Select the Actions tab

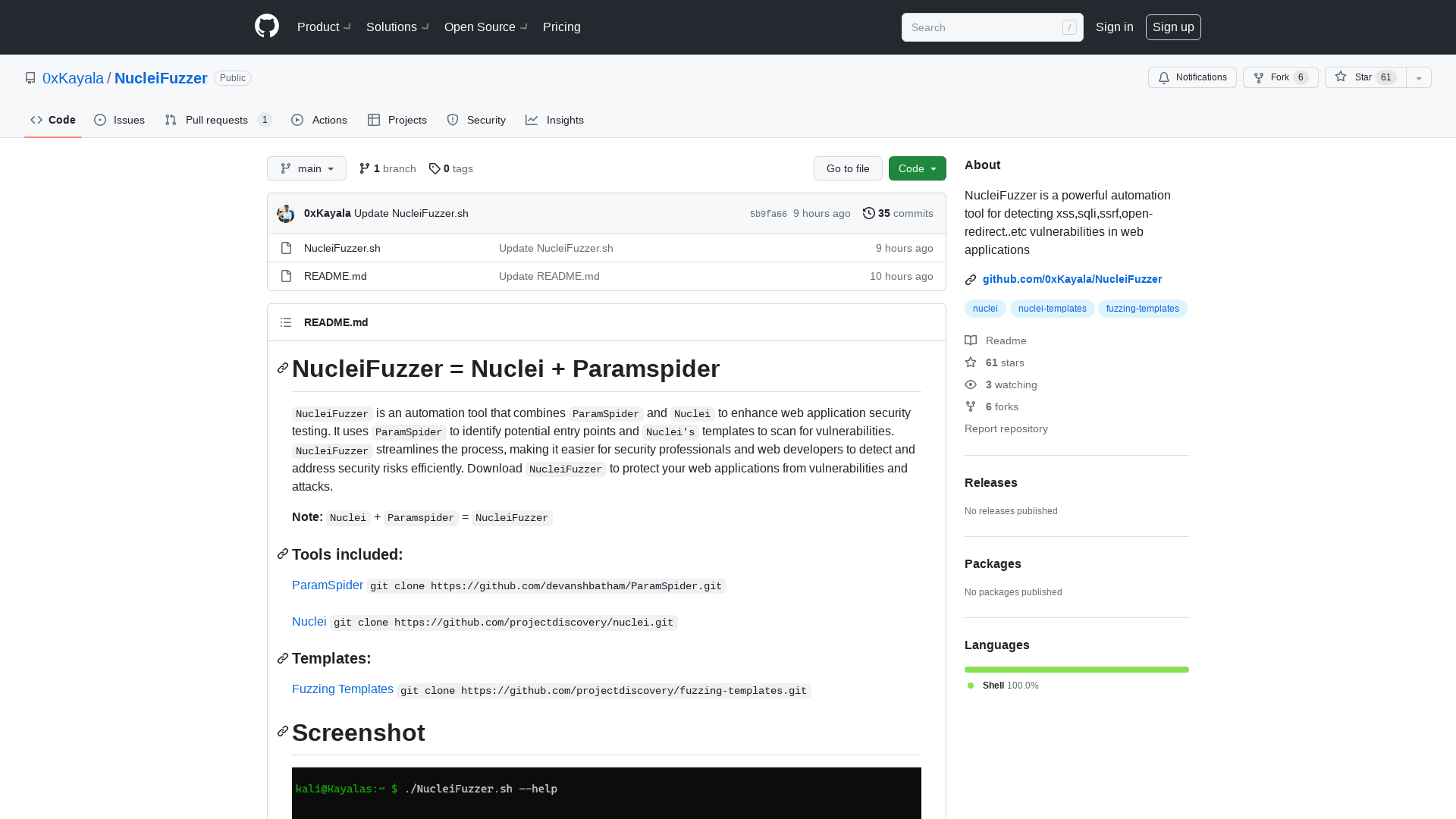320,120
